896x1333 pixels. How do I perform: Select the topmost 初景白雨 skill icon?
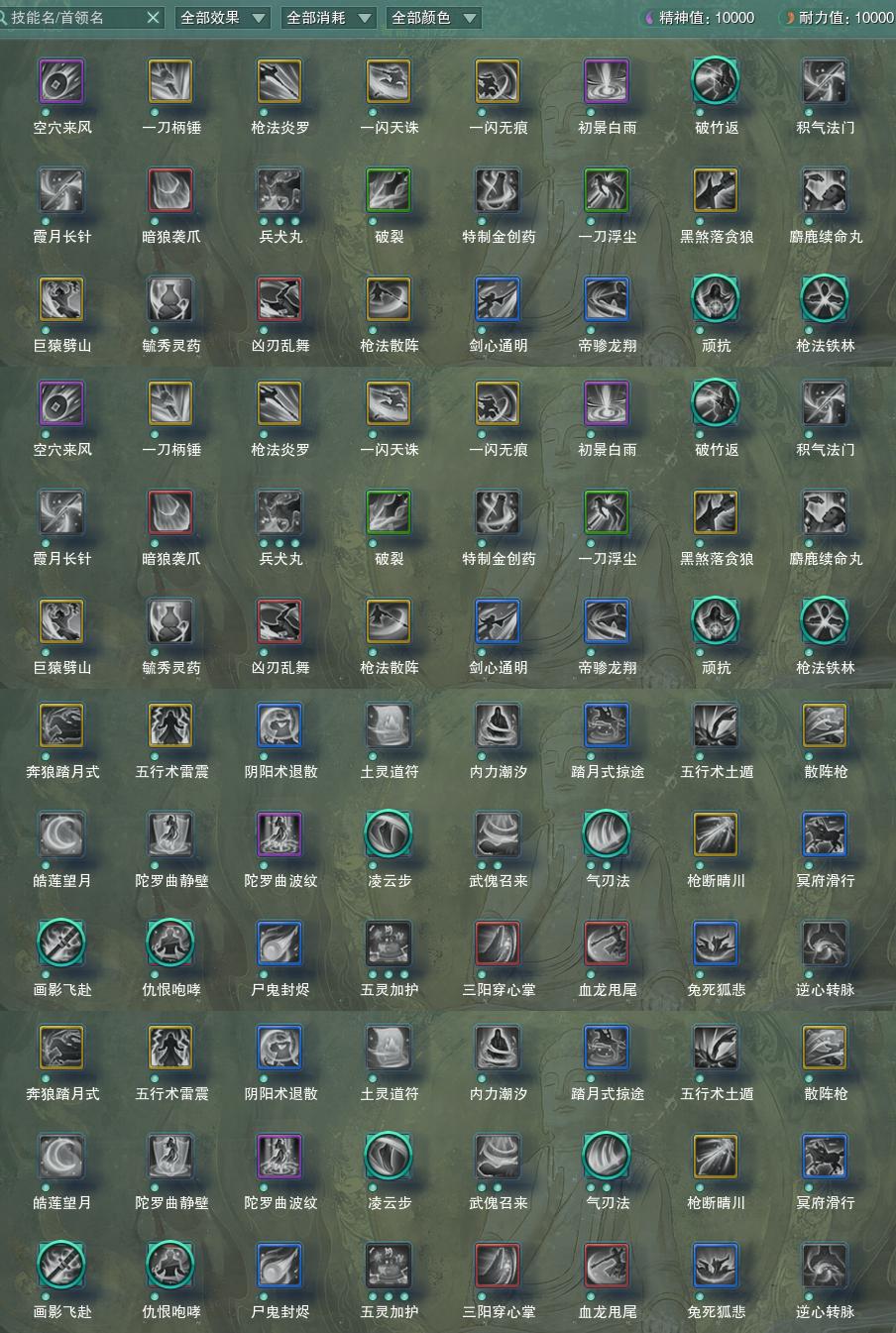(x=607, y=81)
